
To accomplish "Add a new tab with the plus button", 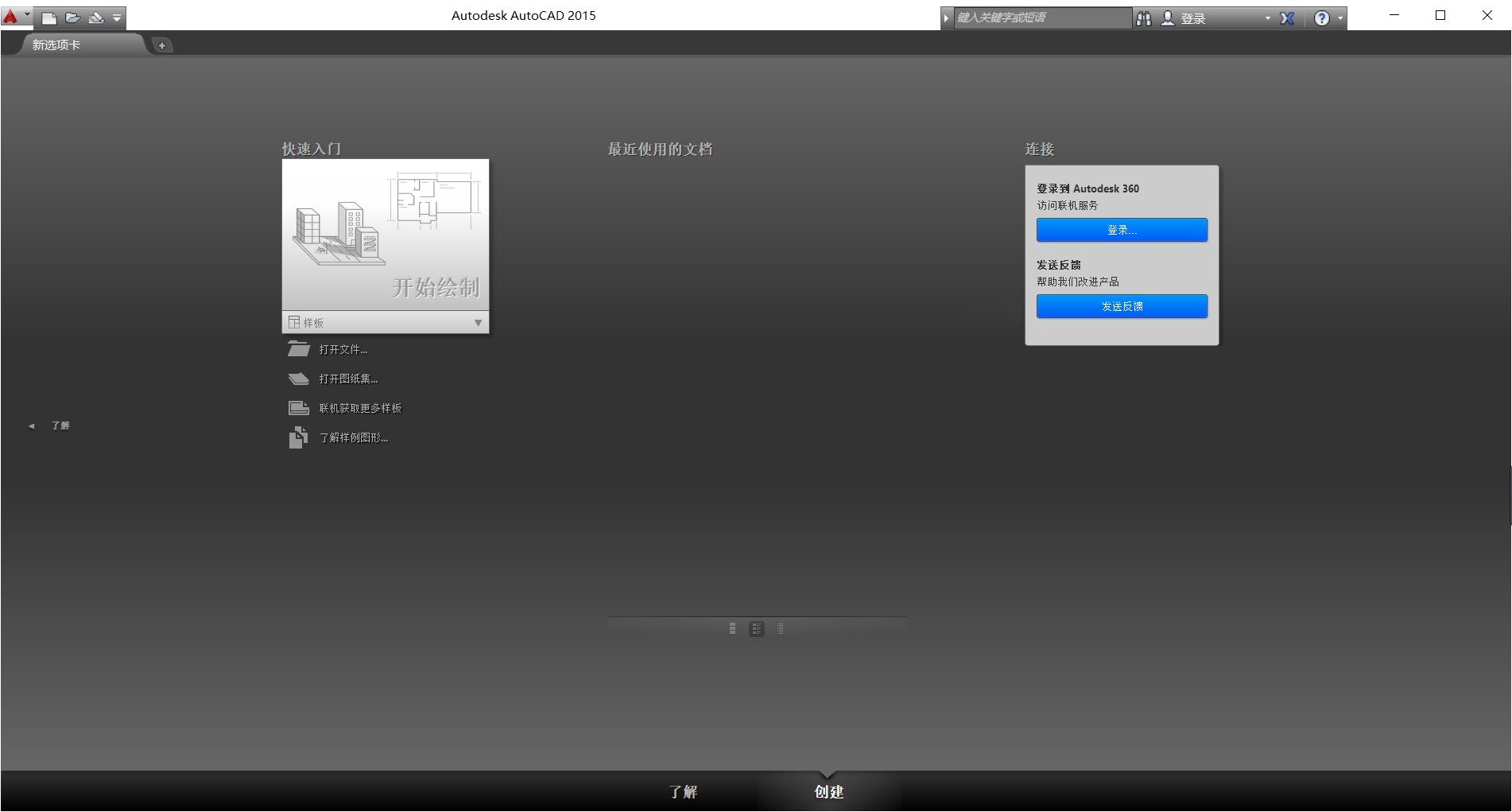I will (x=161, y=45).
